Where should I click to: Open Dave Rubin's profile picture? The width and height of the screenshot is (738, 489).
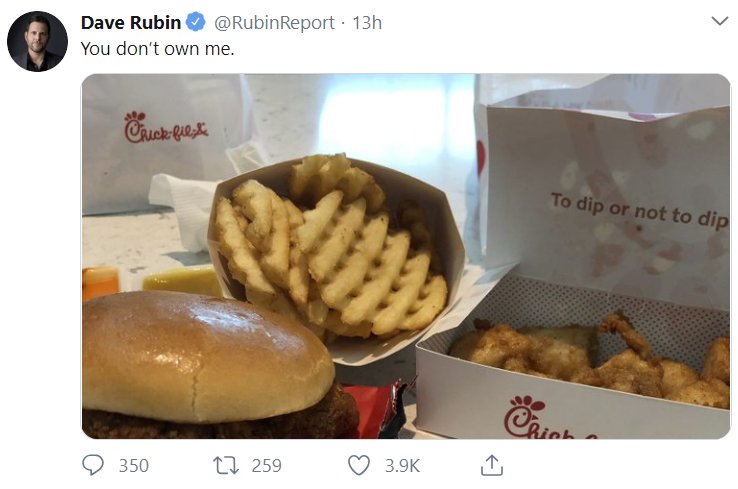(37, 41)
